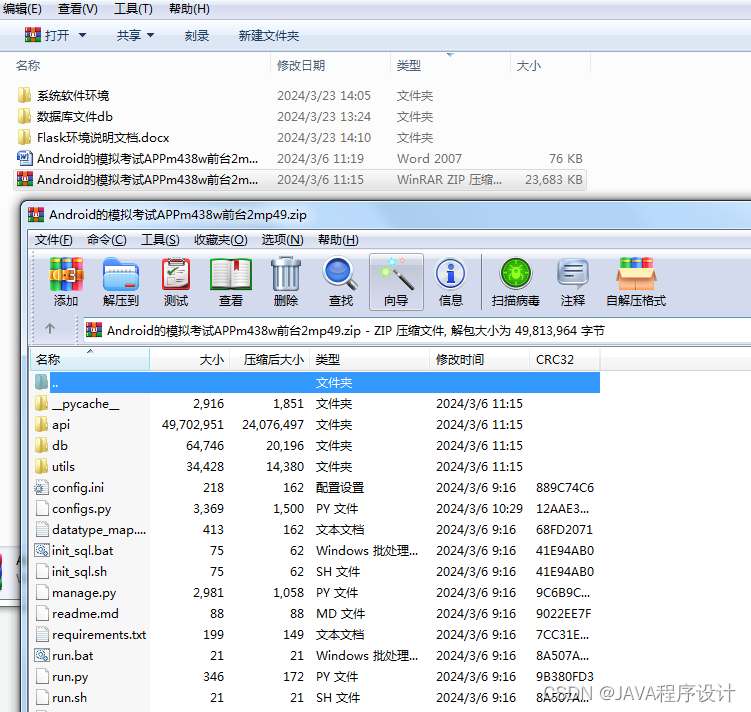Click 刻录 button in Explorer toolbar
Viewport: 751px width, 712px height.
click(x=197, y=35)
